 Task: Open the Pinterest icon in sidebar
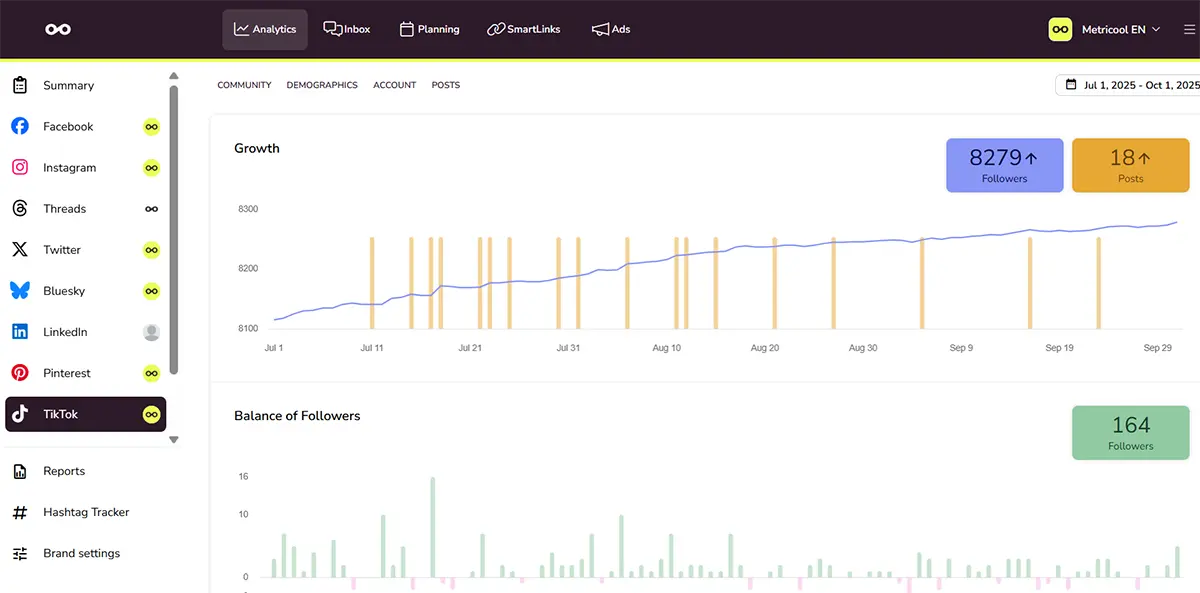tap(20, 373)
